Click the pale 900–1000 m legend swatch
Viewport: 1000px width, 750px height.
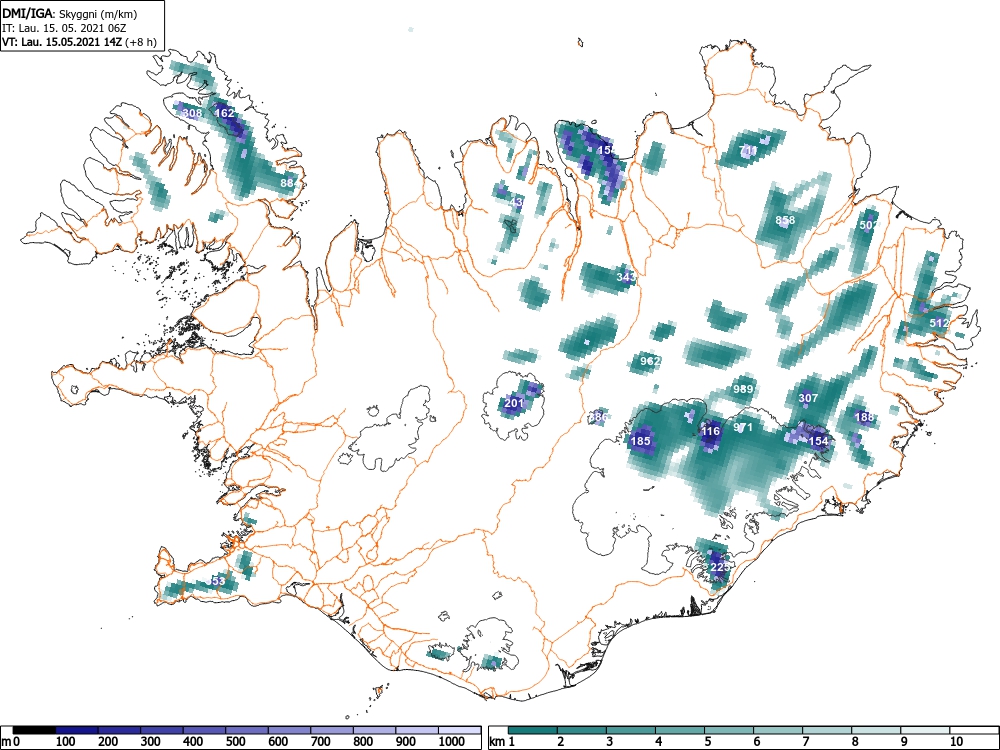click(x=417, y=730)
